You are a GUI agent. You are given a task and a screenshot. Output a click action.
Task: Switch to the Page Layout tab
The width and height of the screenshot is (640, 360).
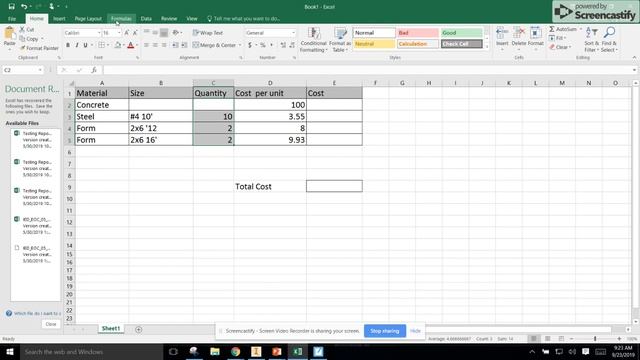[x=88, y=19]
